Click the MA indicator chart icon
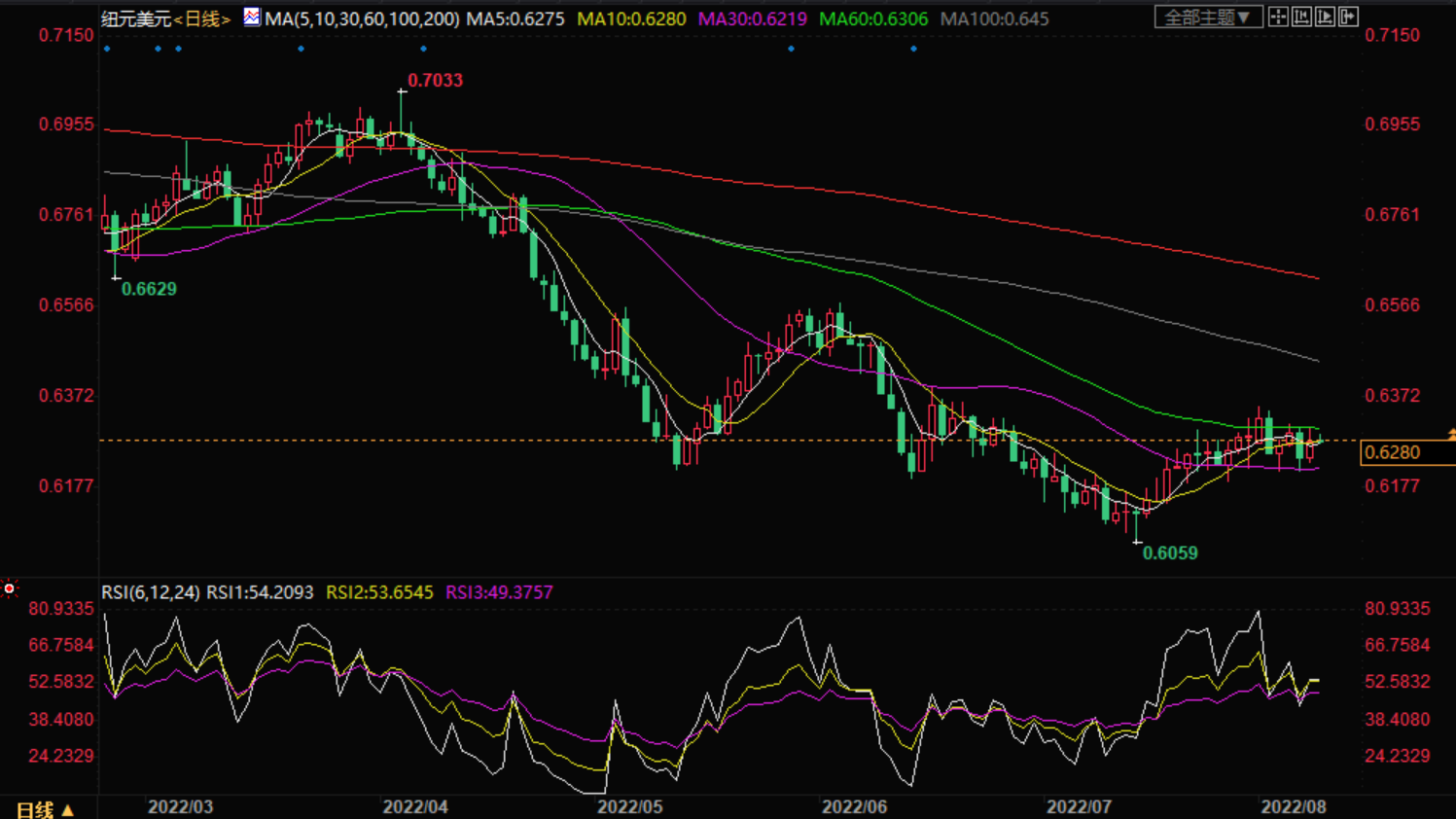Image resolution: width=1456 pixels, height=819 pixels. 252,17
